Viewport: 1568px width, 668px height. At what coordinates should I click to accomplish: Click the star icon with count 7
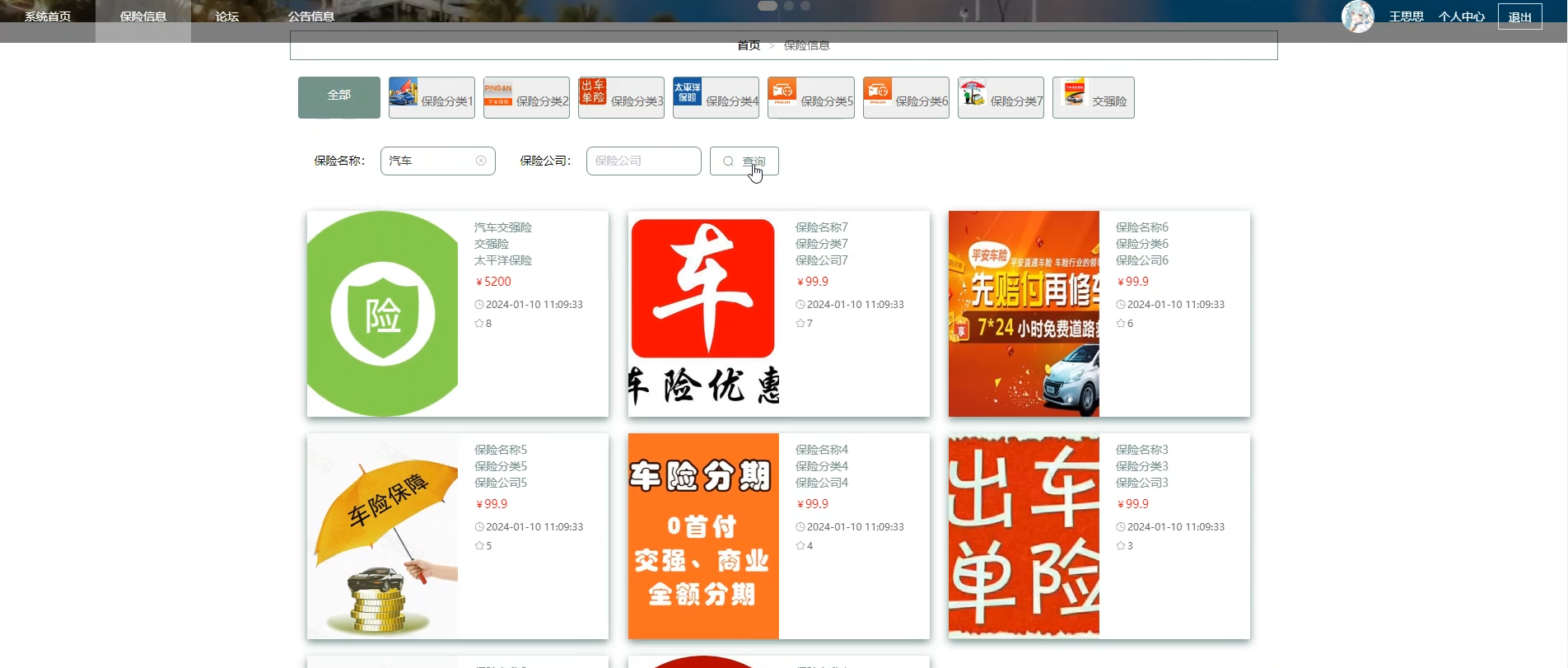800,324
